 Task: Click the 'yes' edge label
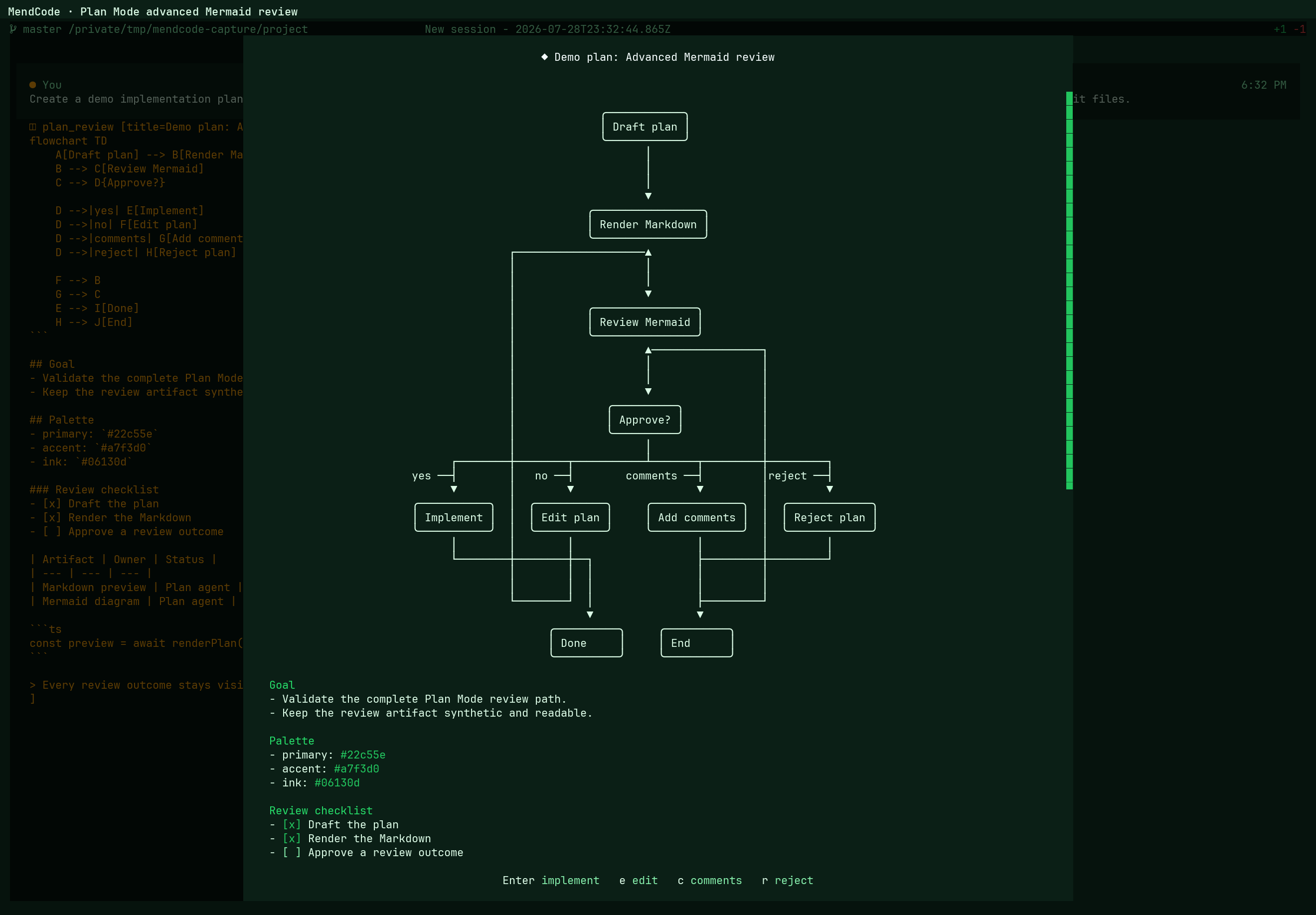coord(421,475)
